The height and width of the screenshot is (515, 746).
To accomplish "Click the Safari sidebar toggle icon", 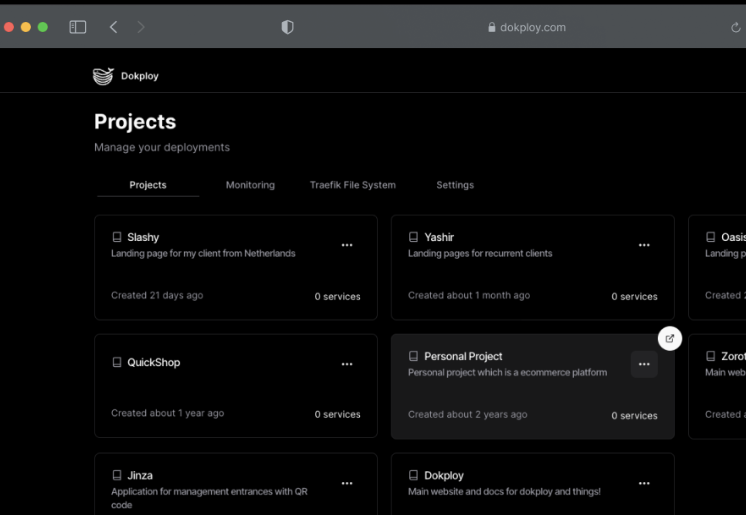I will (x=77, y=27).
